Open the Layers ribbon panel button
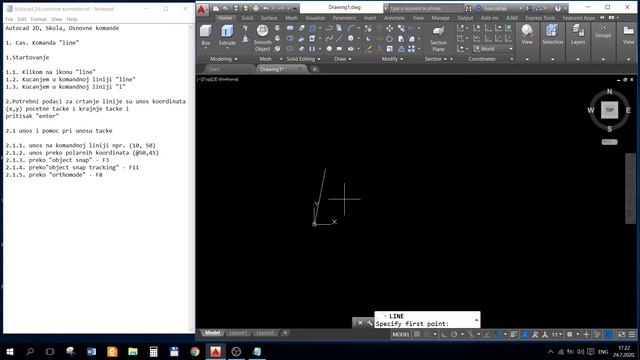This screenshot has width=640, height=360. pyautogui.click(x=578, y=35)
